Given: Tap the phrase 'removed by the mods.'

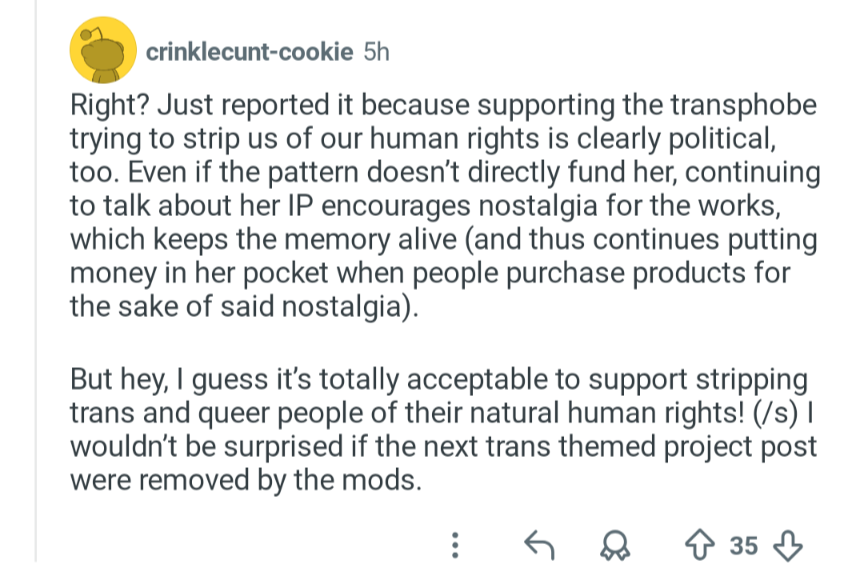Looking at the screenshot, I should pyautogui.click(x=280, y=480).
